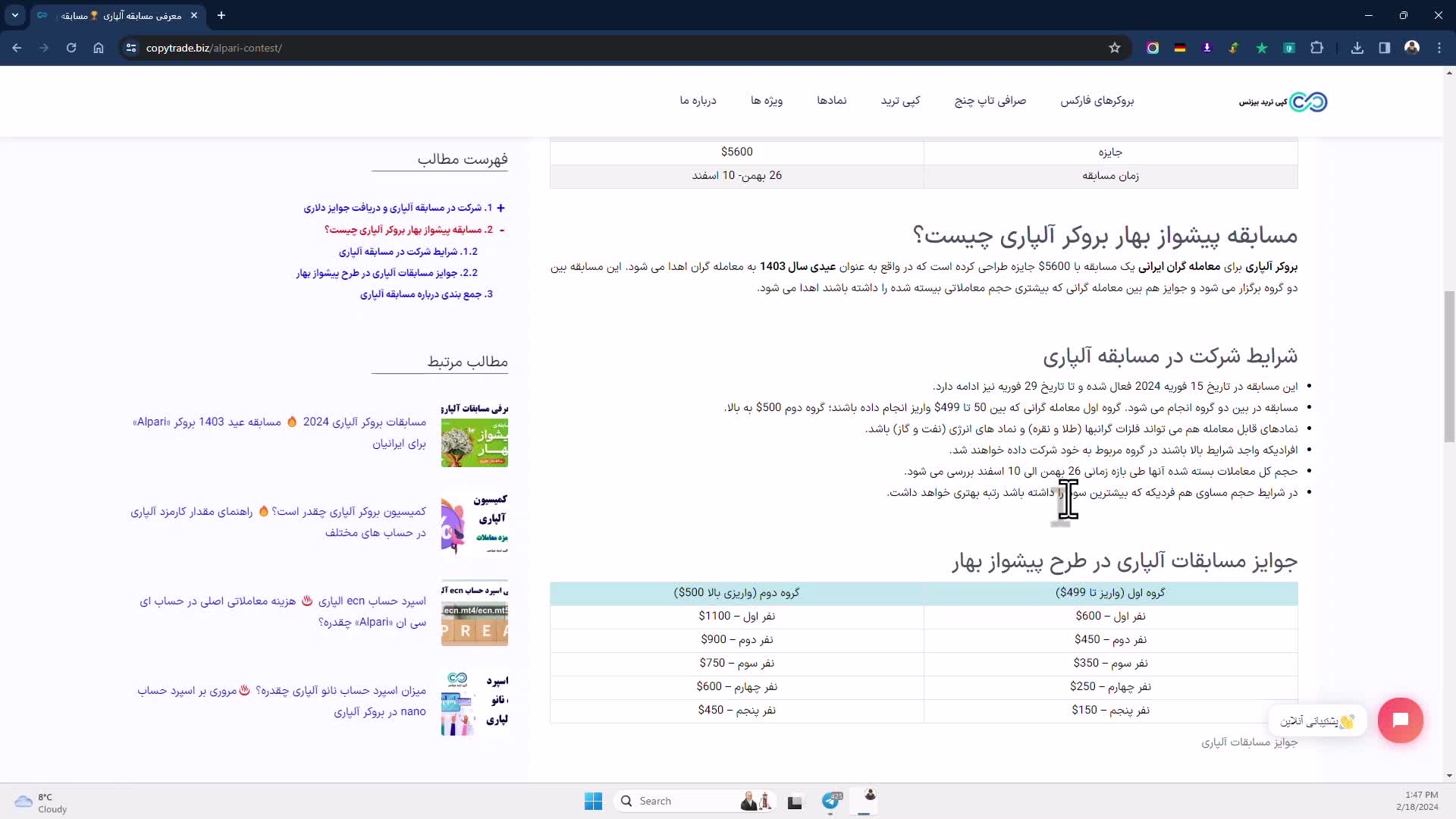1456x819 pixels.
Task: Reload the page with refresh icon
Action: point(71,48)
